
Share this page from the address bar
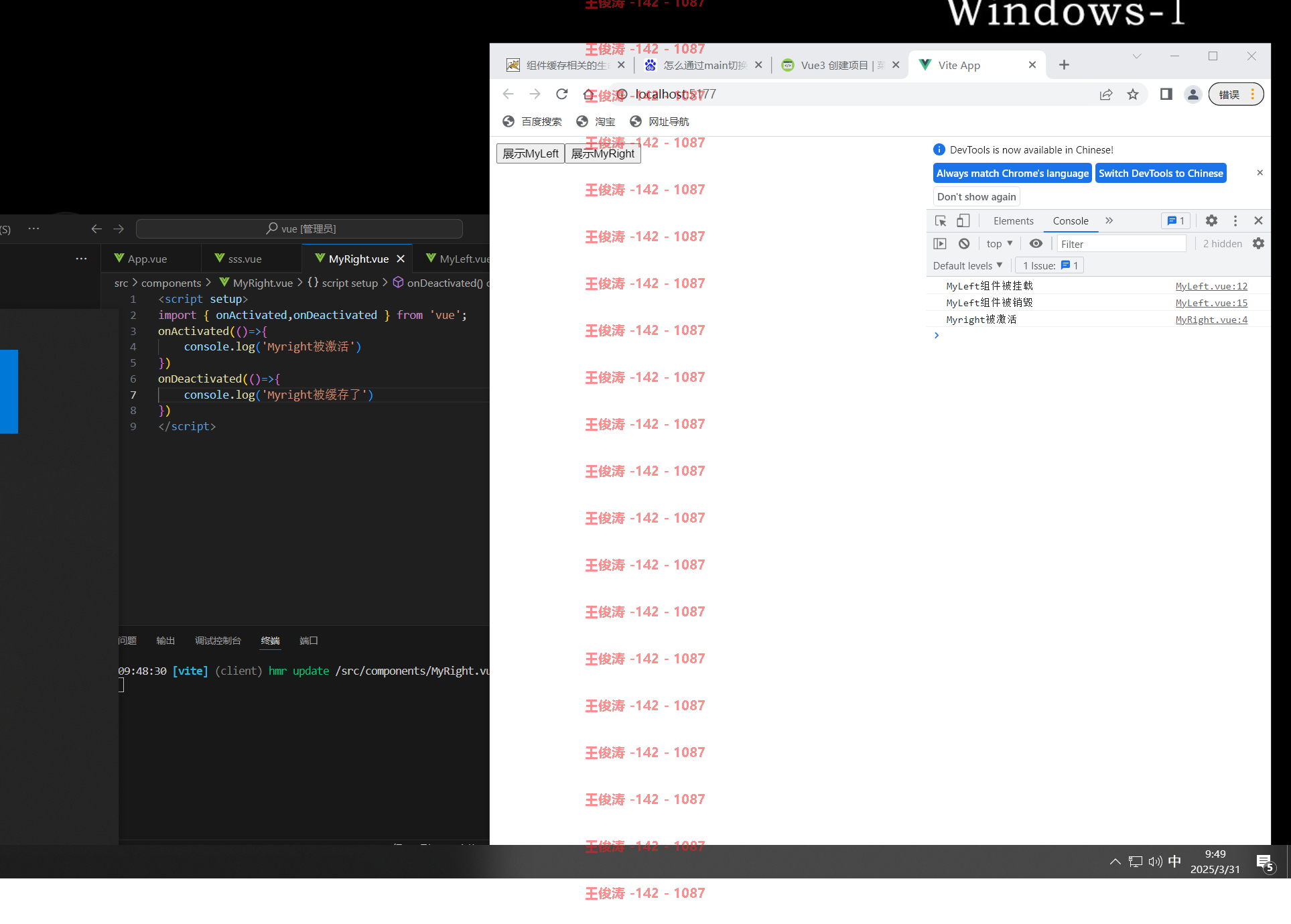(x=1106, y=94)
